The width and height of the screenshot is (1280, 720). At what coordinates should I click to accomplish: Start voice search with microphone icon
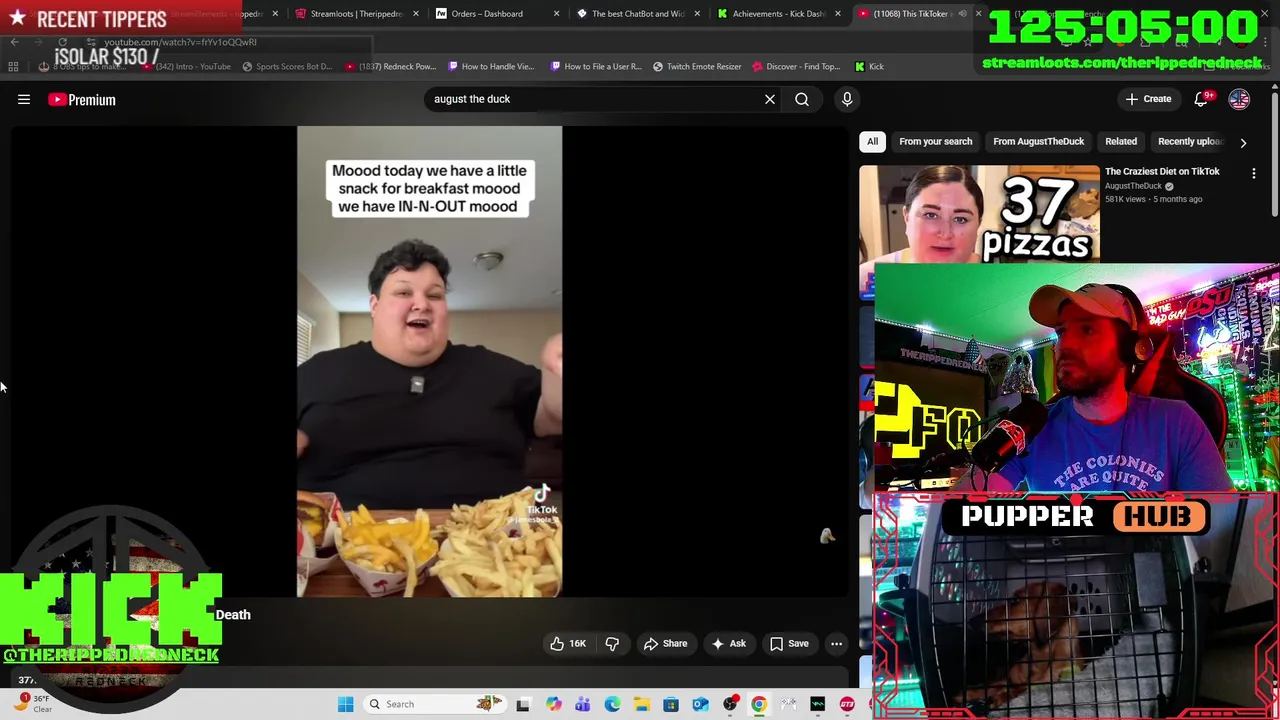click(x=847, y=99)
